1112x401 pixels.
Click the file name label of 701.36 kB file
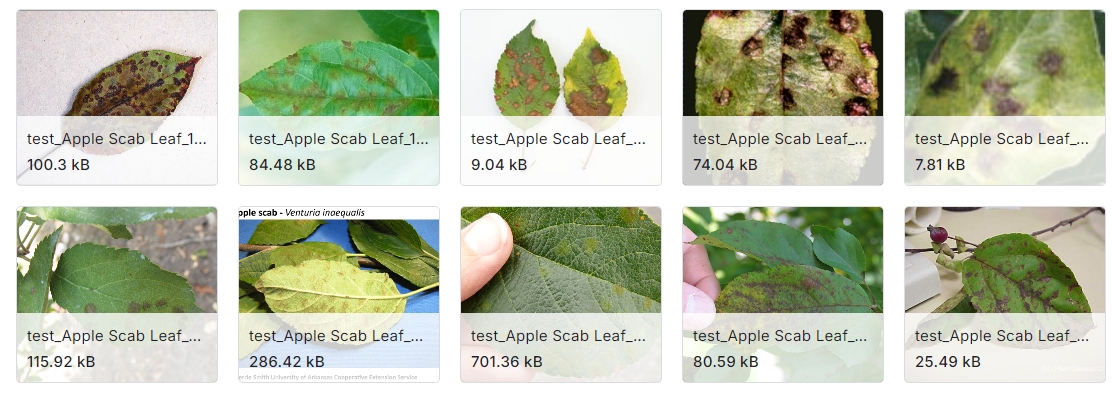coord(559,336)
